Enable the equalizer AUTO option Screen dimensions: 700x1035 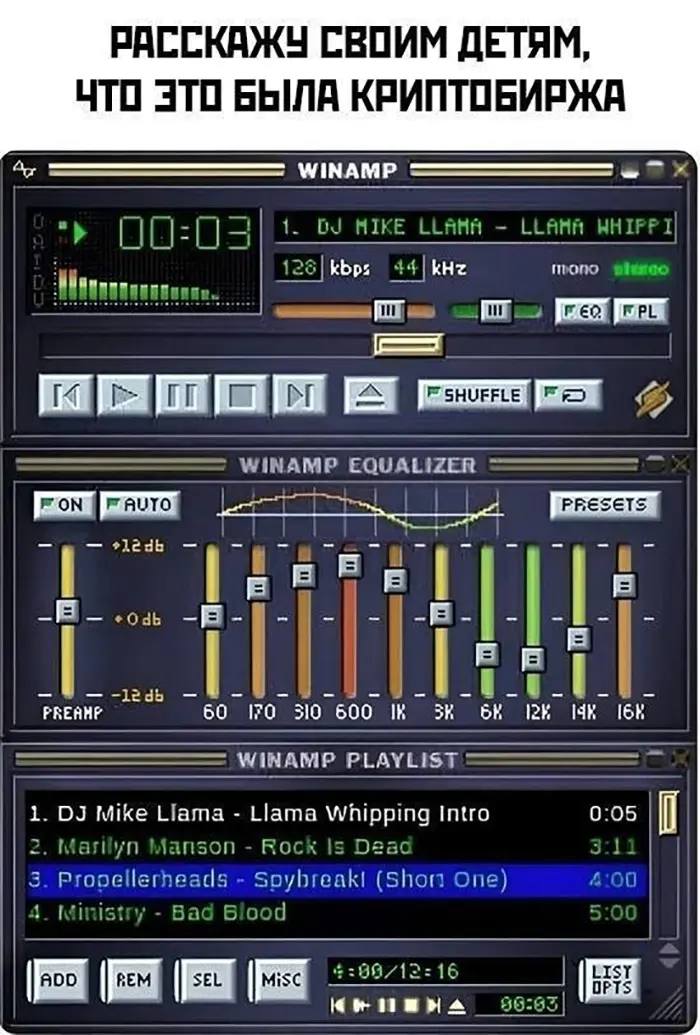coord(139,505)
